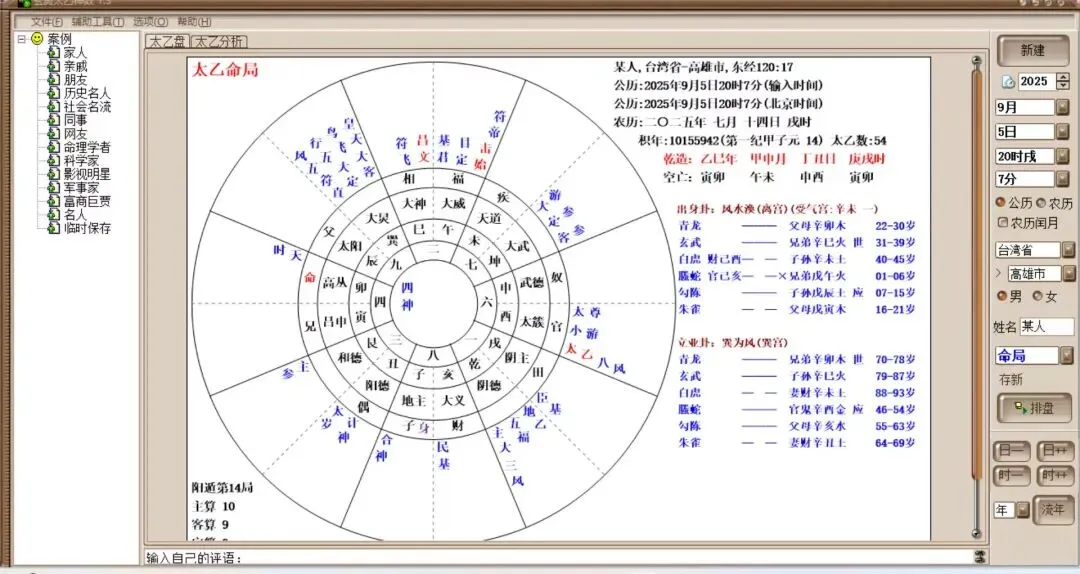Screen dimensions: 1080x574
Task: Click the 阳遁第14局 text
Action: (222, 488)
